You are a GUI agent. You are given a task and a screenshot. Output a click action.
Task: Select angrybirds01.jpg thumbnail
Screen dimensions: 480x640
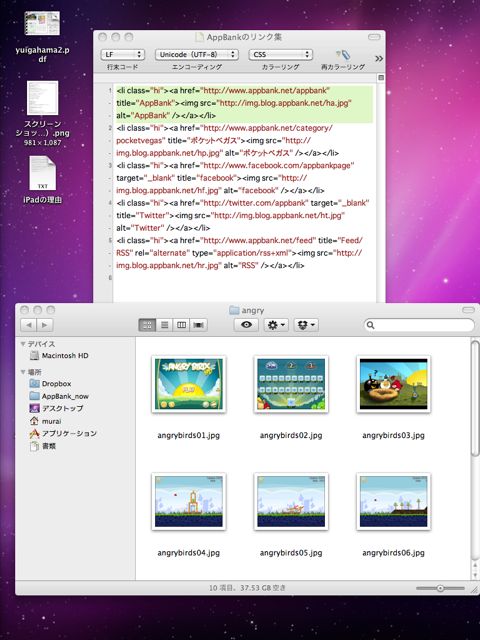[x=189, y=384]
